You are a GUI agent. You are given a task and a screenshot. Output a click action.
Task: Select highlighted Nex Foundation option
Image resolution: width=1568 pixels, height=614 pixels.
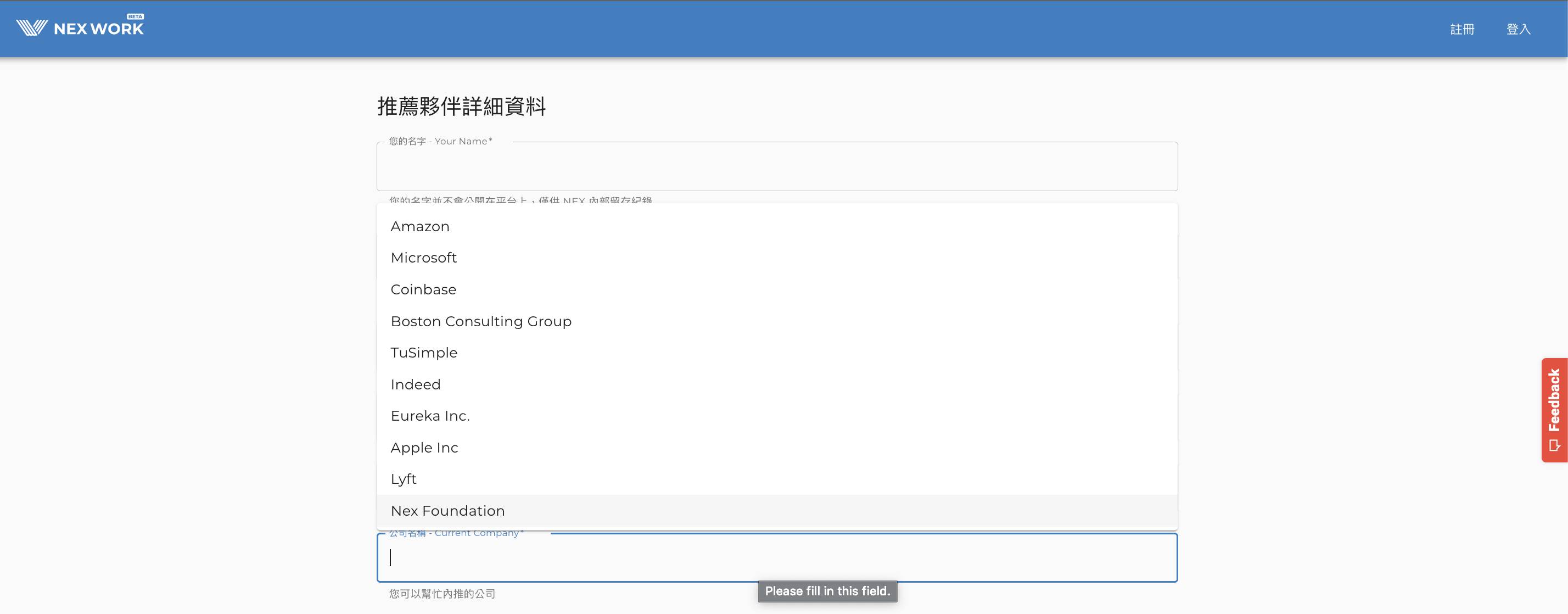click(447, 511)
